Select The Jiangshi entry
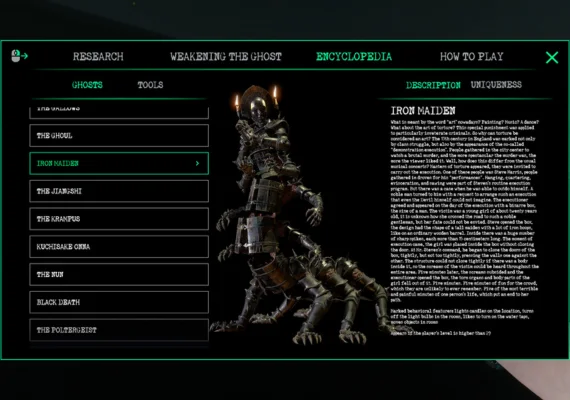This screenshot has height=400, width=570. [x=119, y=191]
